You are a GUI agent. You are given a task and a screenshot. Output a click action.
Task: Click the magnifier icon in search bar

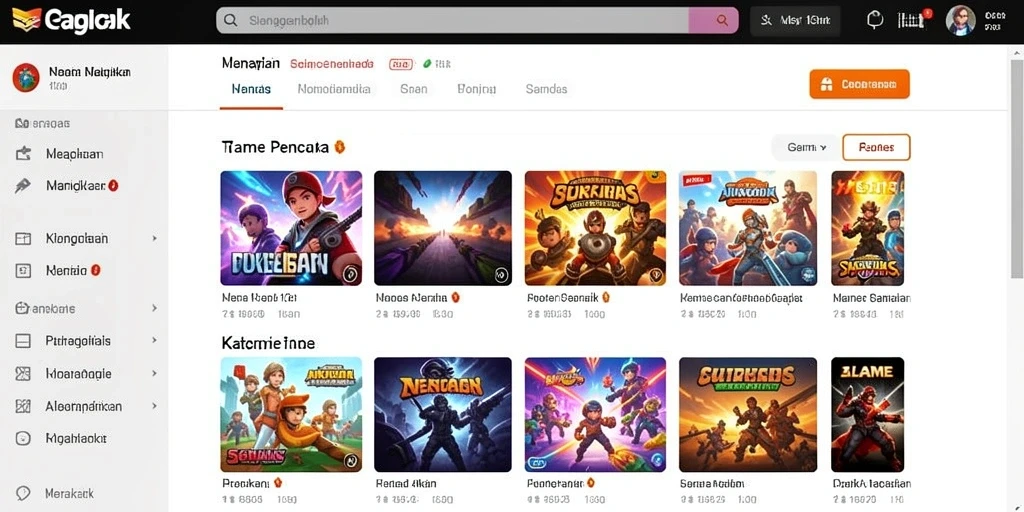[x=231, y=21]
